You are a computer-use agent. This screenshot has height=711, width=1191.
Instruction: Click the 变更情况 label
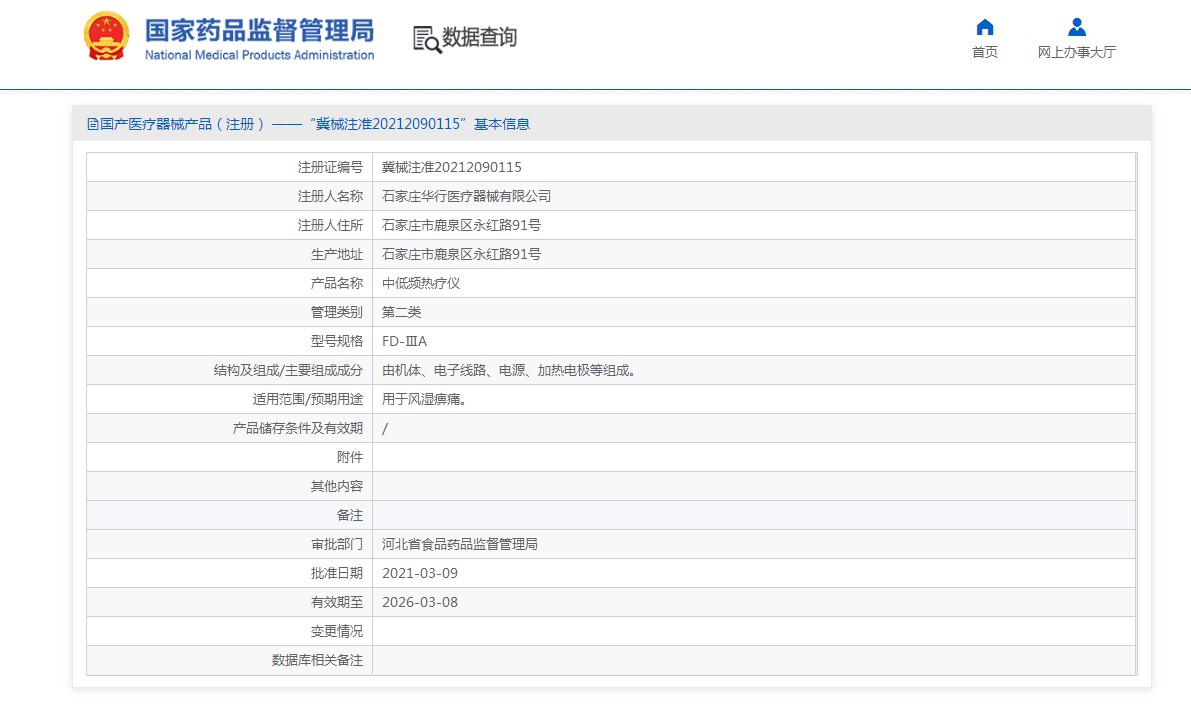(336, 631)
